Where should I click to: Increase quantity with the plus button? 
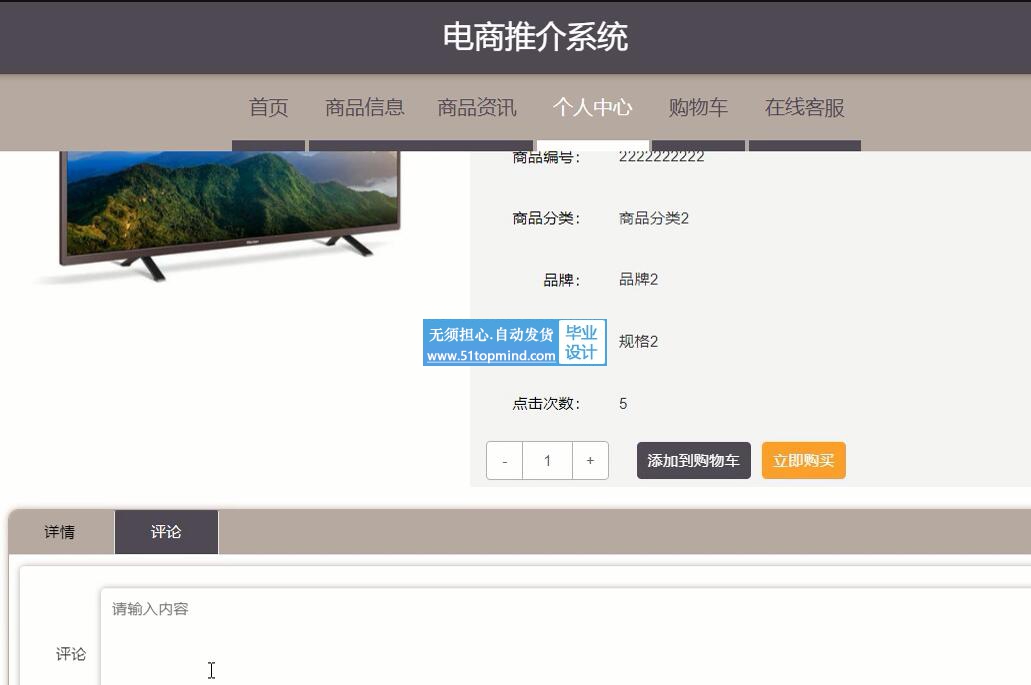[x=590, y=461]
